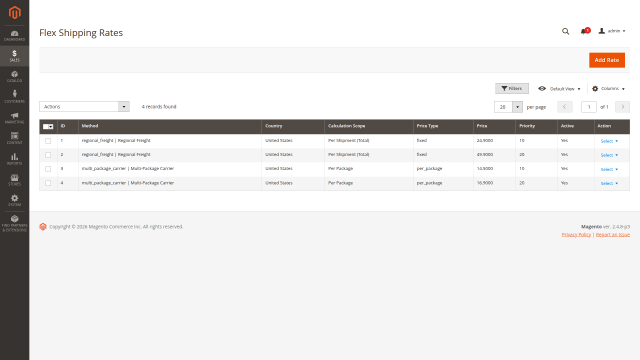Check the row with ID 4
640x360 pixels.
tap(48, 183)
